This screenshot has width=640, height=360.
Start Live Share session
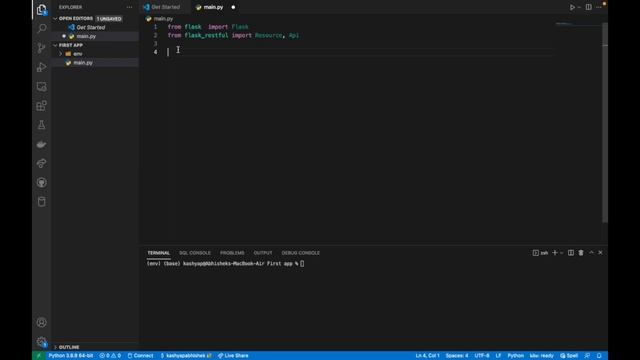[233, 356]
